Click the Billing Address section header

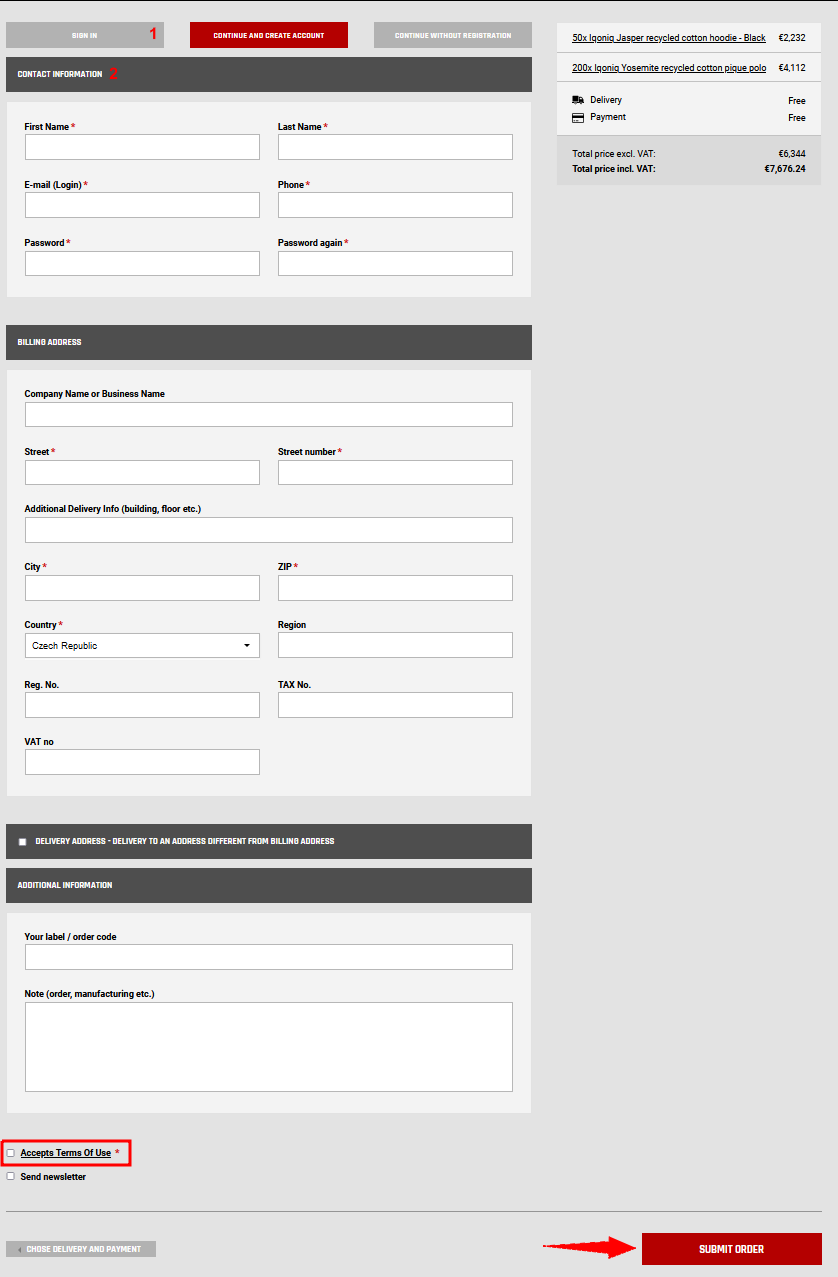[x=269, y=342]
